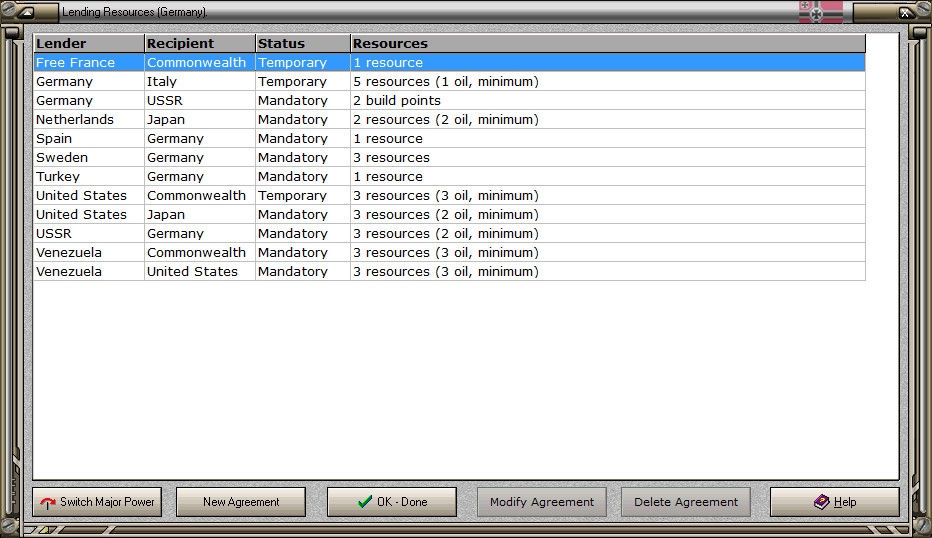Viewport: 932px width, 538px height.
Task: Select the USSR lender row
Action: 449,234
